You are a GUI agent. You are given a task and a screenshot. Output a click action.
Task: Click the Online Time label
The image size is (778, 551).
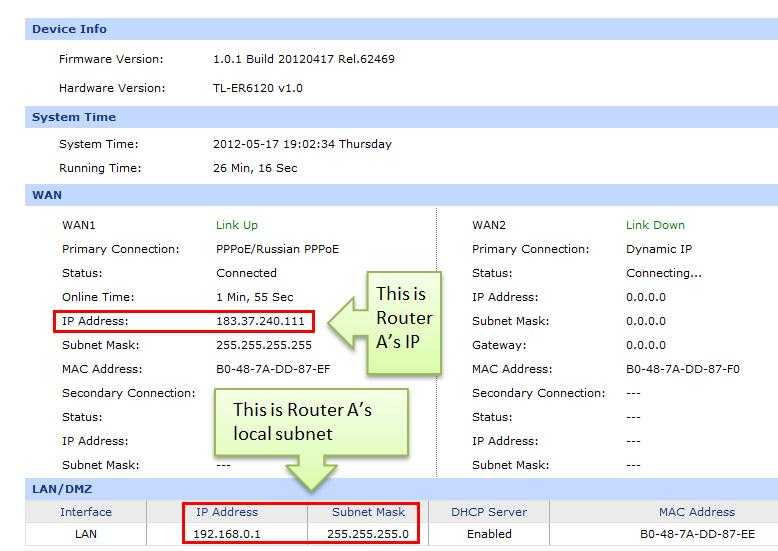point(98,297)
